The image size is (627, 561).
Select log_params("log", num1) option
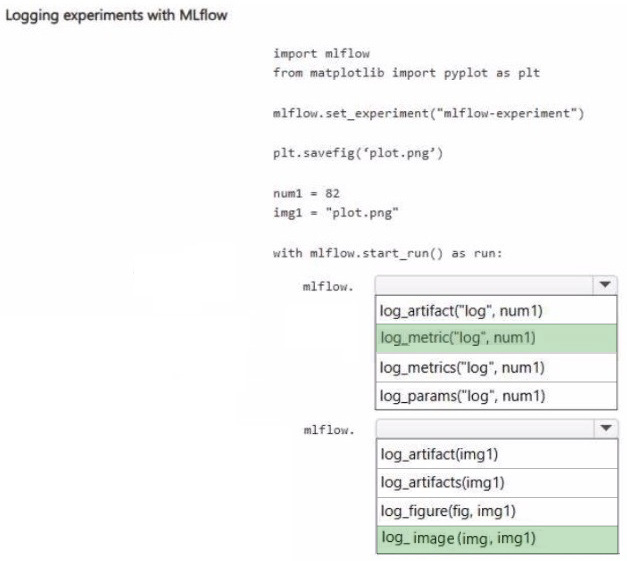coord(496,396)
